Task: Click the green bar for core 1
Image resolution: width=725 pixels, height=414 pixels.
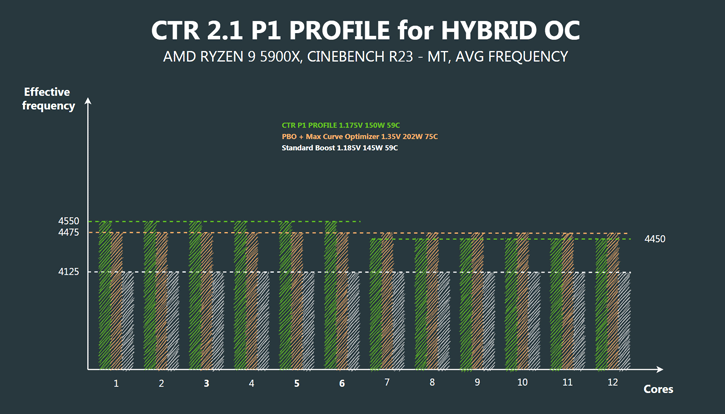Action: [x=105, y=295]
